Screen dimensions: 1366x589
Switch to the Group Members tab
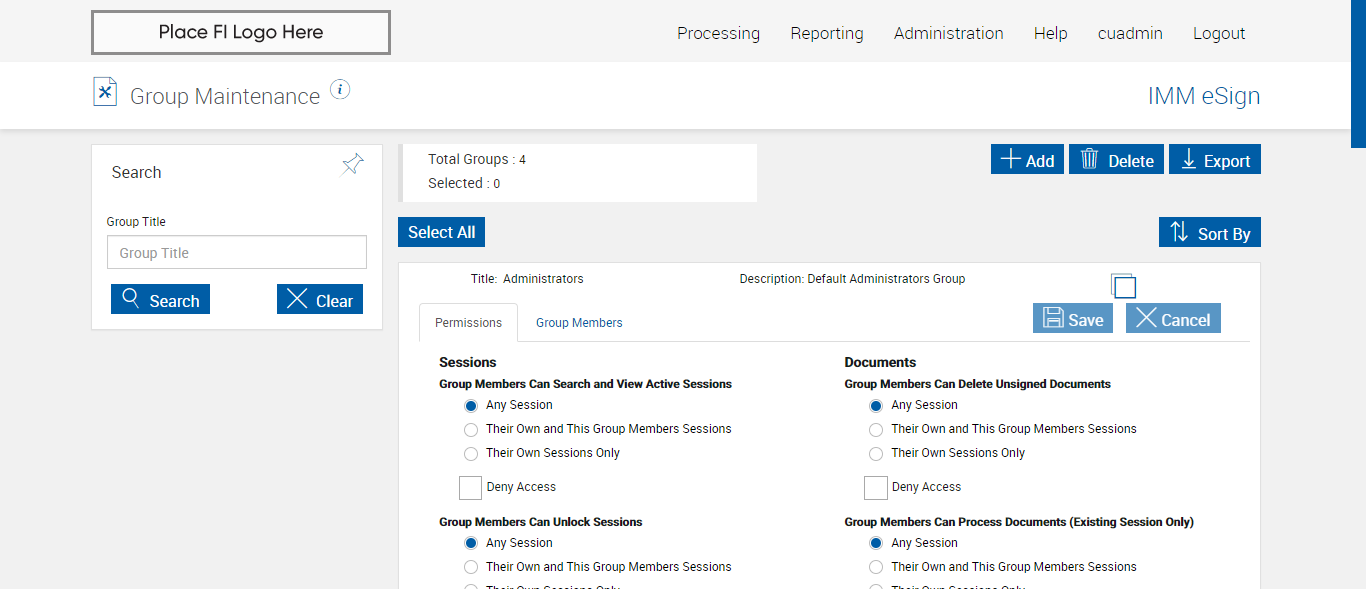pos(579,323)
